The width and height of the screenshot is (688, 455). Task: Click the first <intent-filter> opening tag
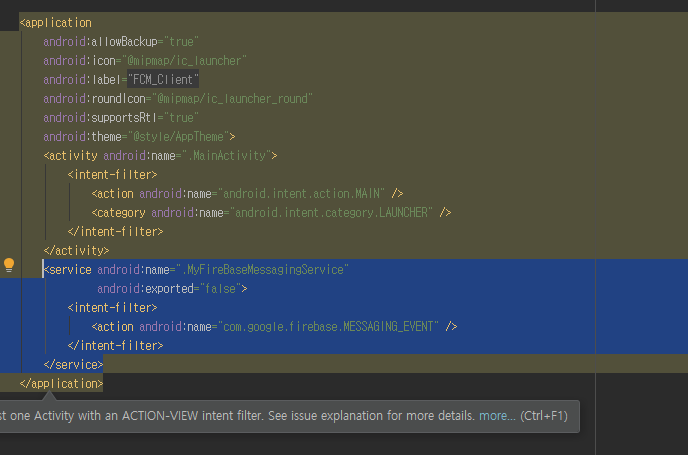pos(112,175)
